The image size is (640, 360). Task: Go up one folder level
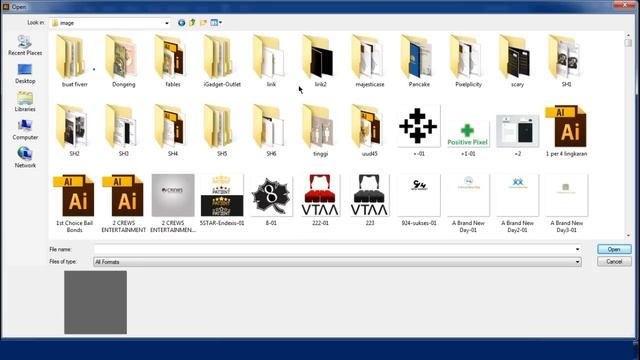coord(193,23)
